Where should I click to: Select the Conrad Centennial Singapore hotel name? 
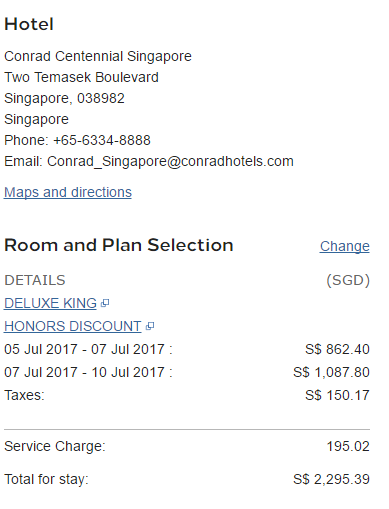[98, 56]
